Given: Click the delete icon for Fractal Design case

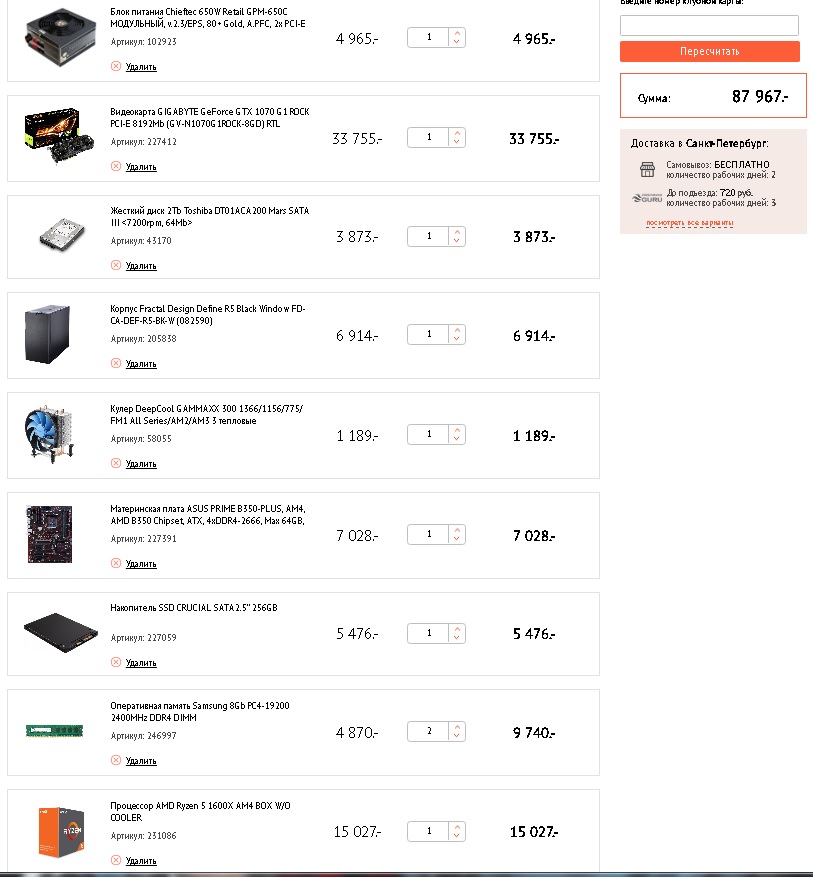Looking at the screenshot, I should pyautogui.click(x=116, y=363).
